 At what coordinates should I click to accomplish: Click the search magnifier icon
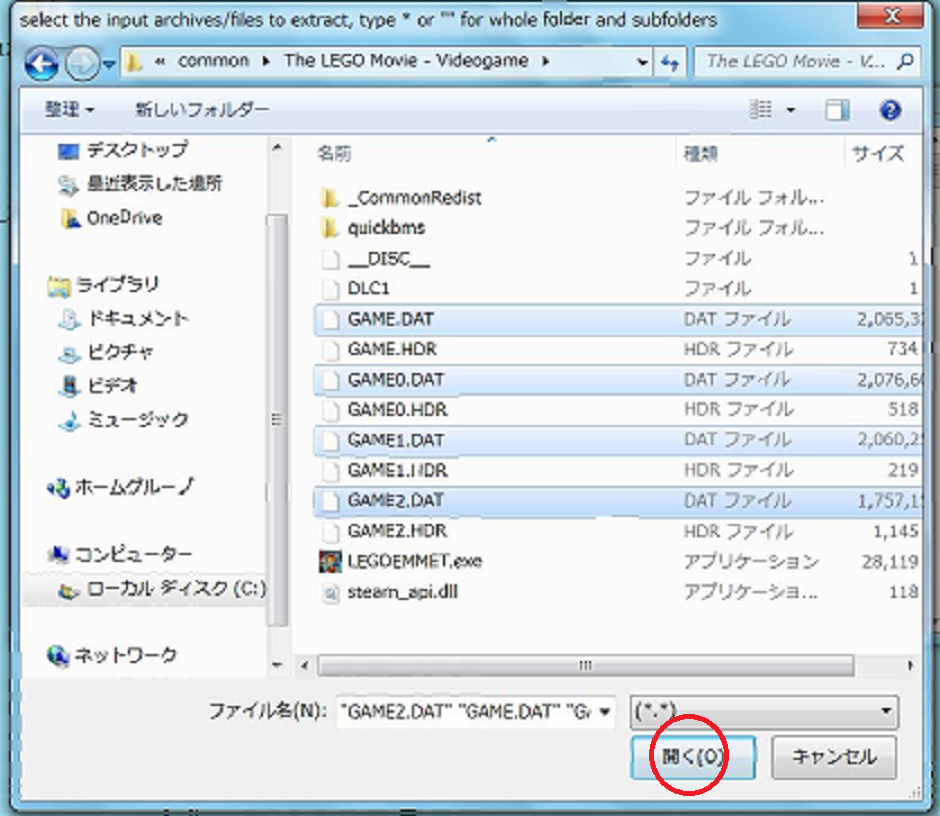tap(905, 61)
